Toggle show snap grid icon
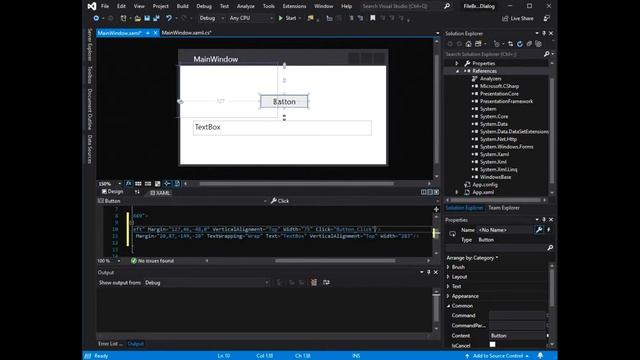The image size is (640, 360). 138,184
